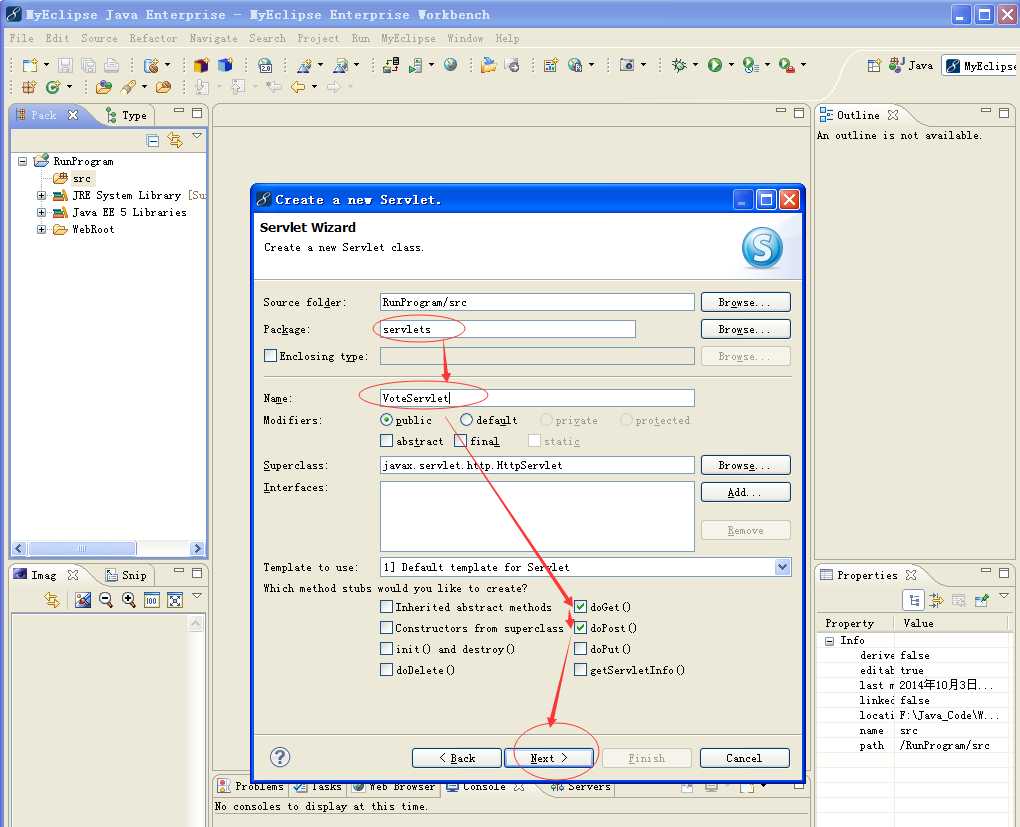
Task: Open the Window menu
Action: coord(465,38)
